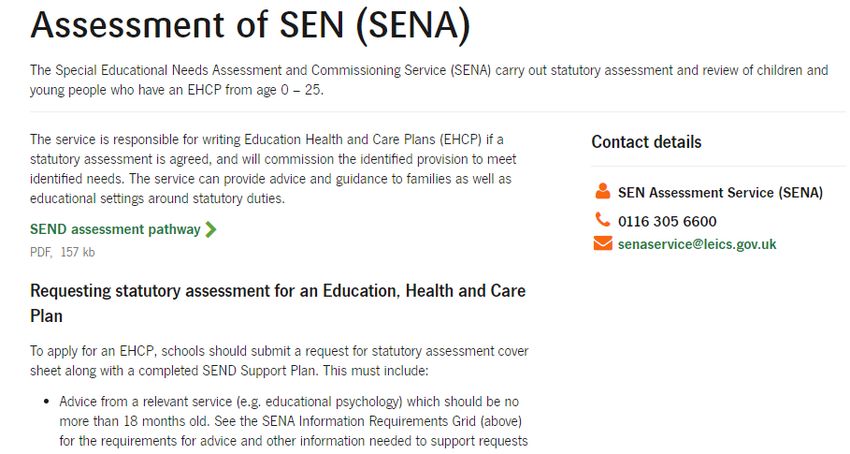Click the words 'Education Health and Care Plans (EHCP)'
The width and height of the screenshot is (850, 454).
363,139
